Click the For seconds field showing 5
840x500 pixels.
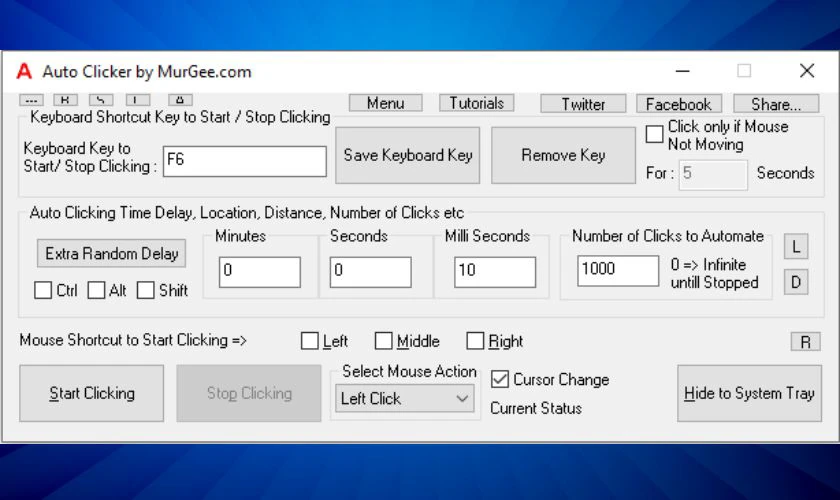point(713,175)
